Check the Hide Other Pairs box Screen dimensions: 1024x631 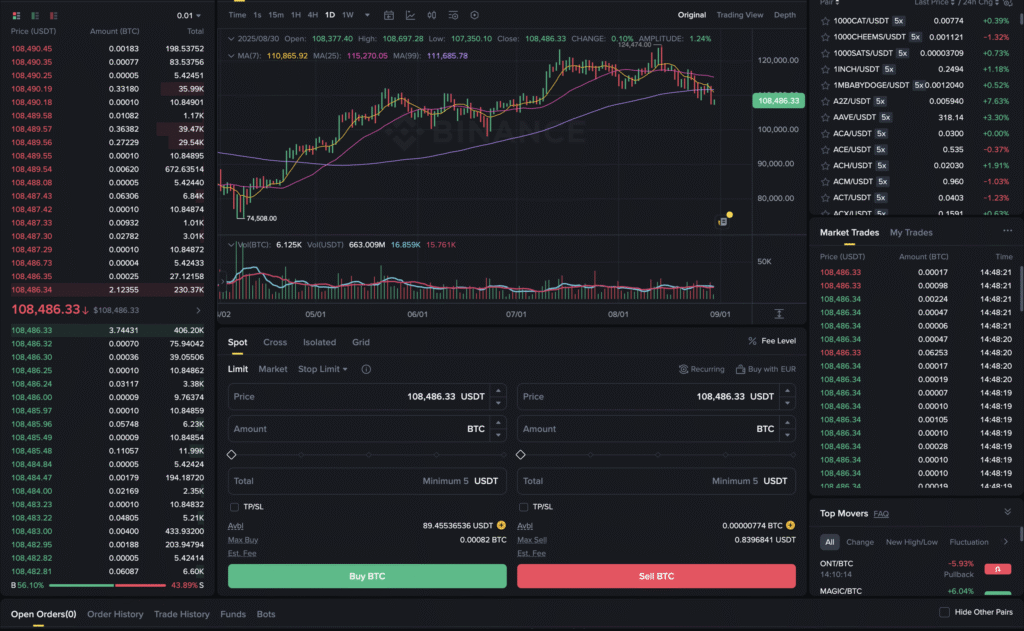944,612
